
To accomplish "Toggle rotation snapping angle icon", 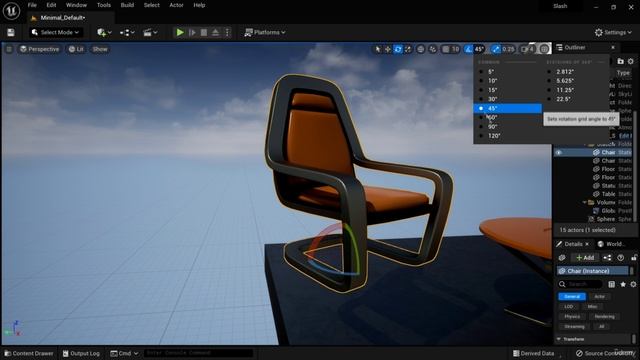I will (469, 49).
